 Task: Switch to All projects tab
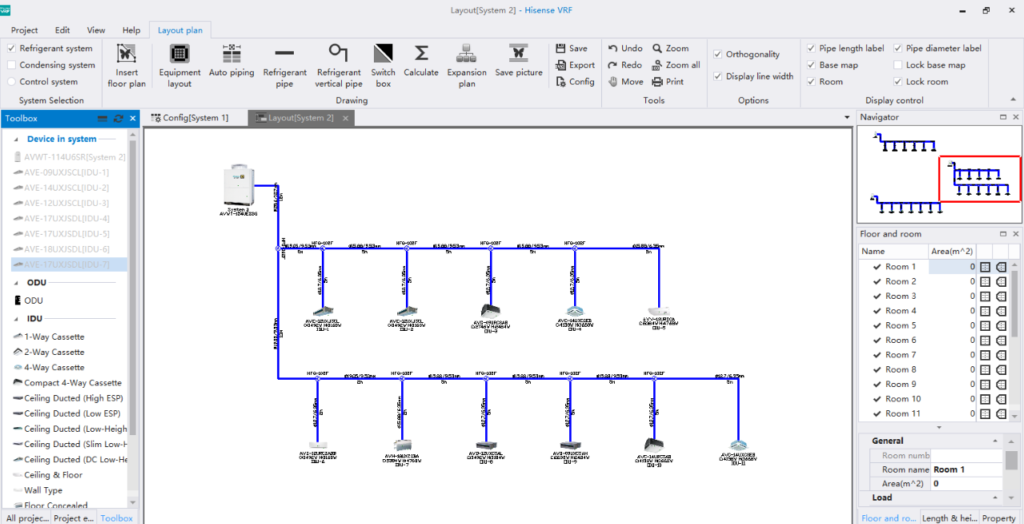[27, 518]
